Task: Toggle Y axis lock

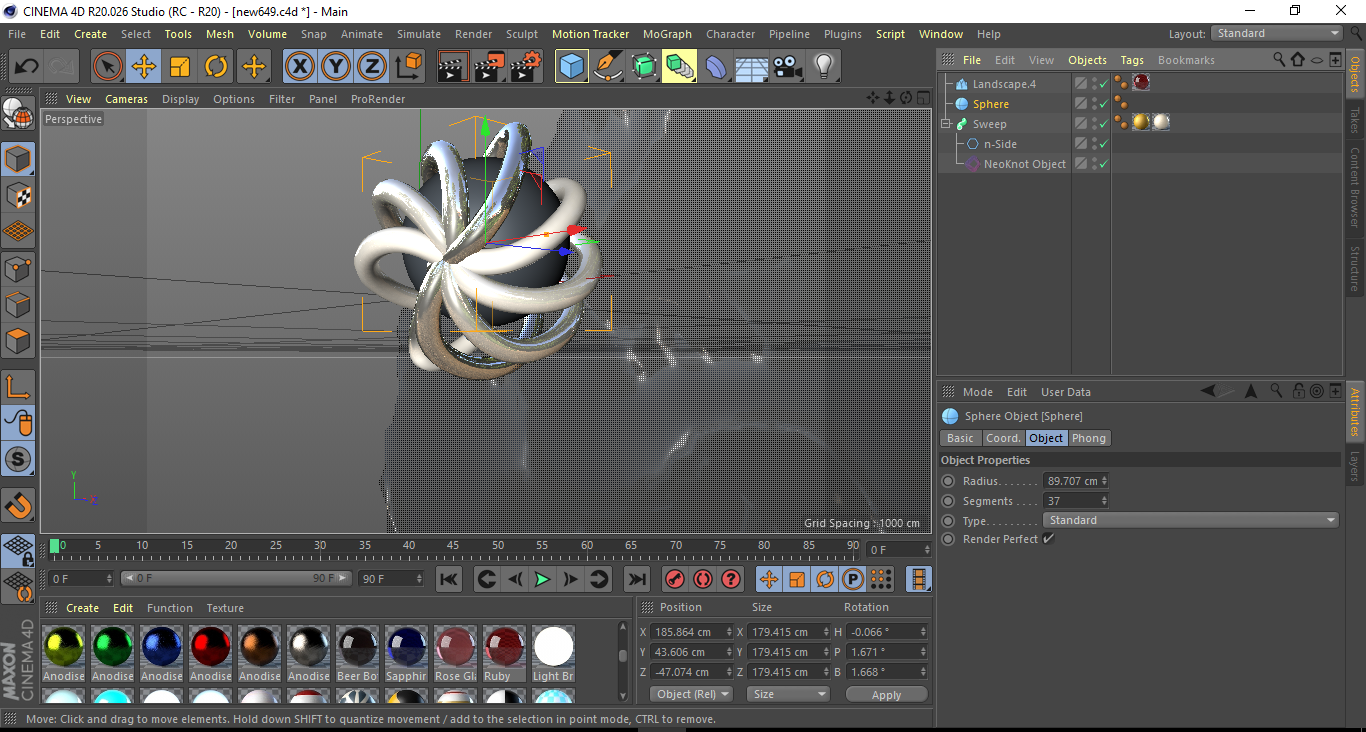Action: pyautogui.click(x=336, y=67)
